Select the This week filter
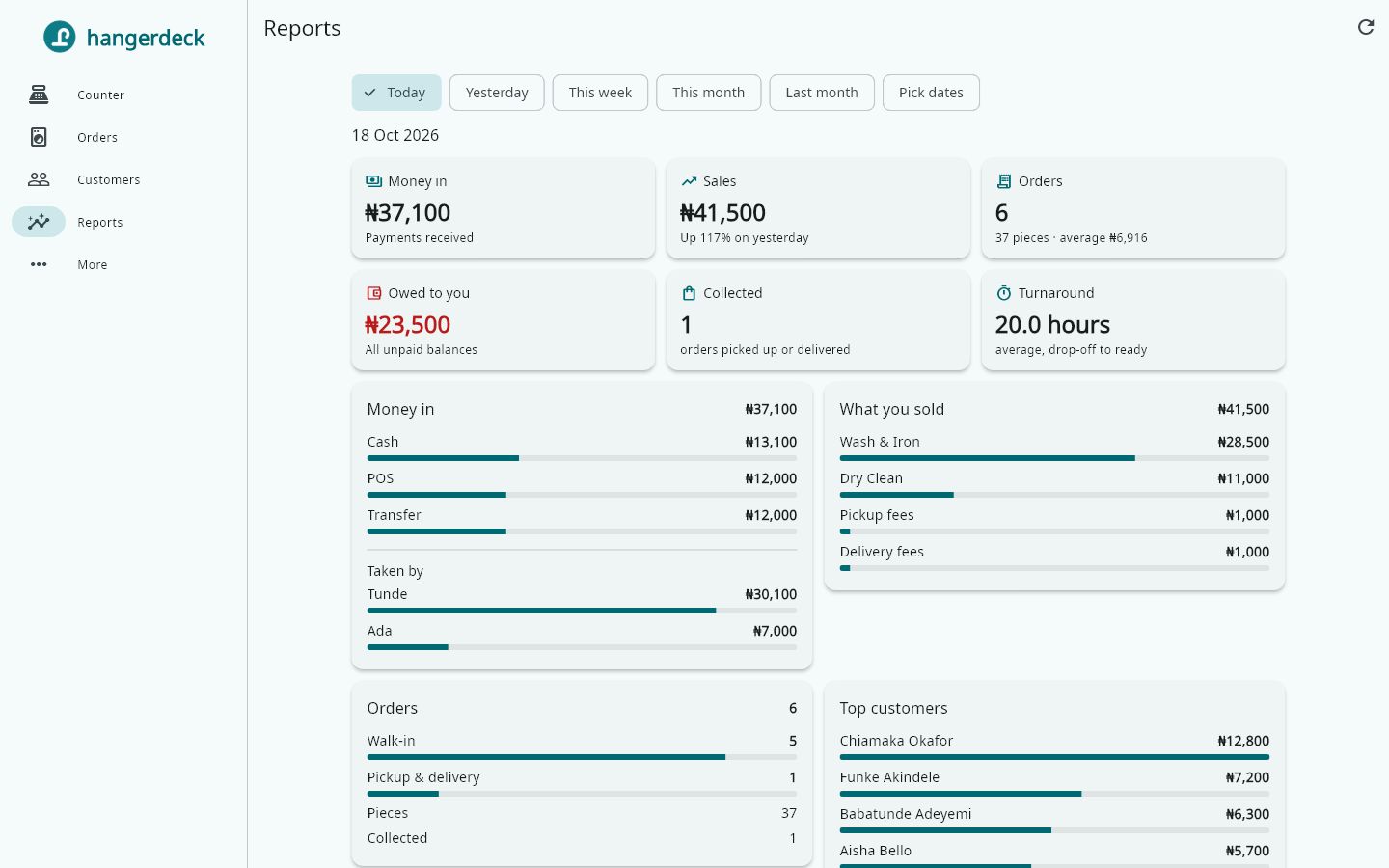Viewport: 1389px width, 868px height. point(600,93)
